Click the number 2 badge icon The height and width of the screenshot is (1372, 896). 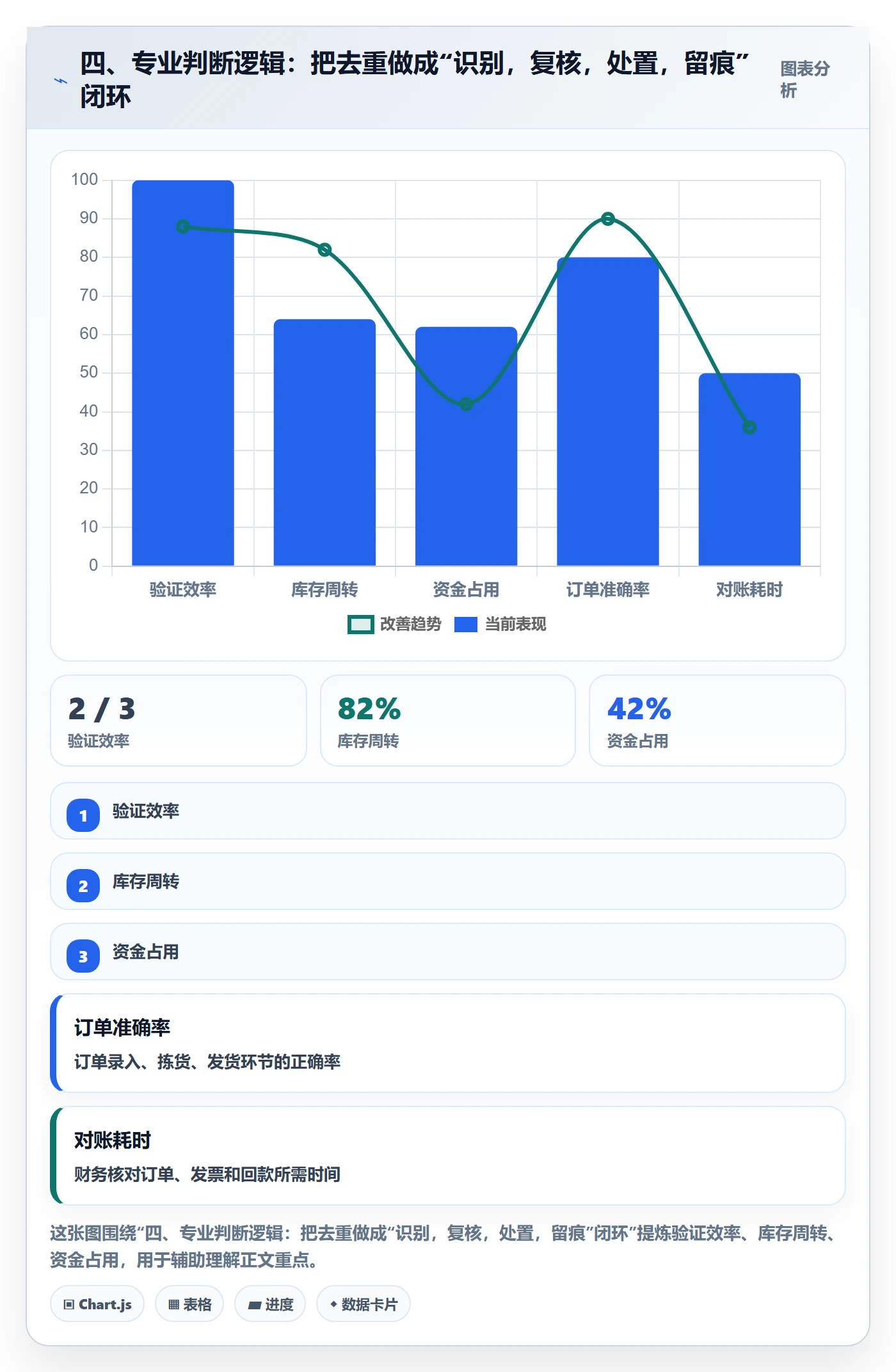coord(83,886)
